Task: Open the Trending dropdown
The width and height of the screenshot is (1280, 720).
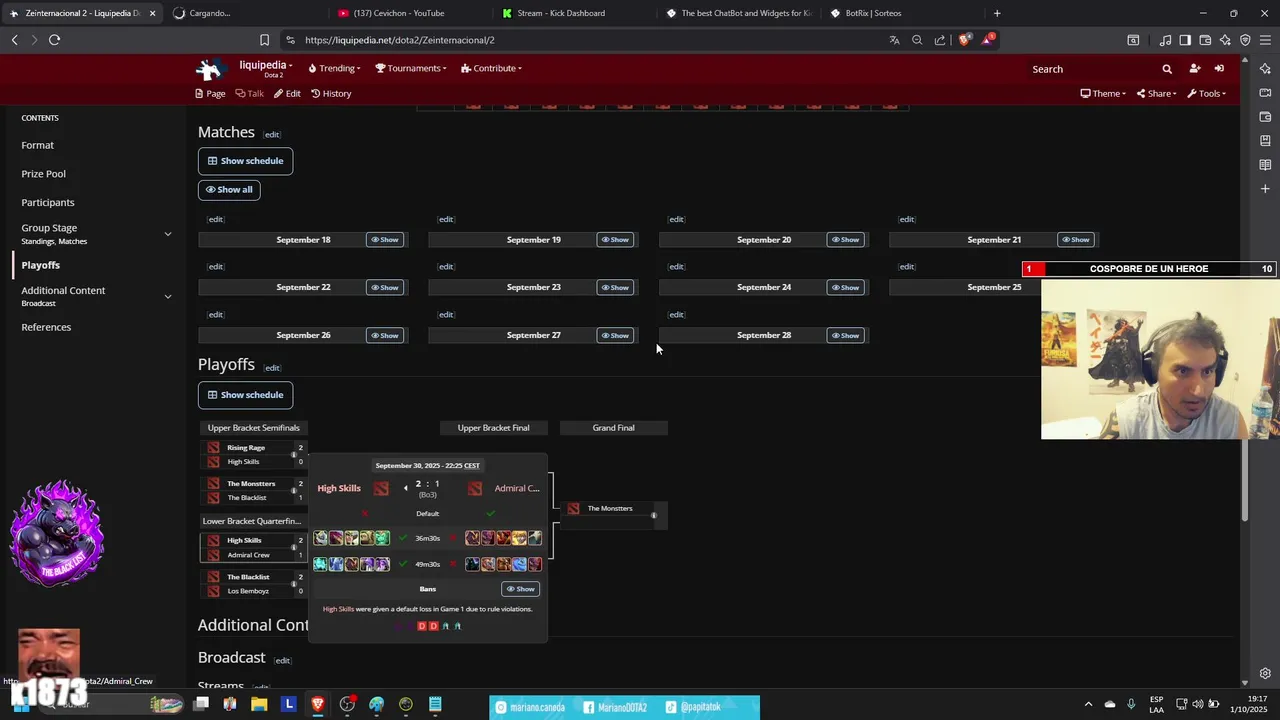Action: pyautogui.click(x=334, y=68)
